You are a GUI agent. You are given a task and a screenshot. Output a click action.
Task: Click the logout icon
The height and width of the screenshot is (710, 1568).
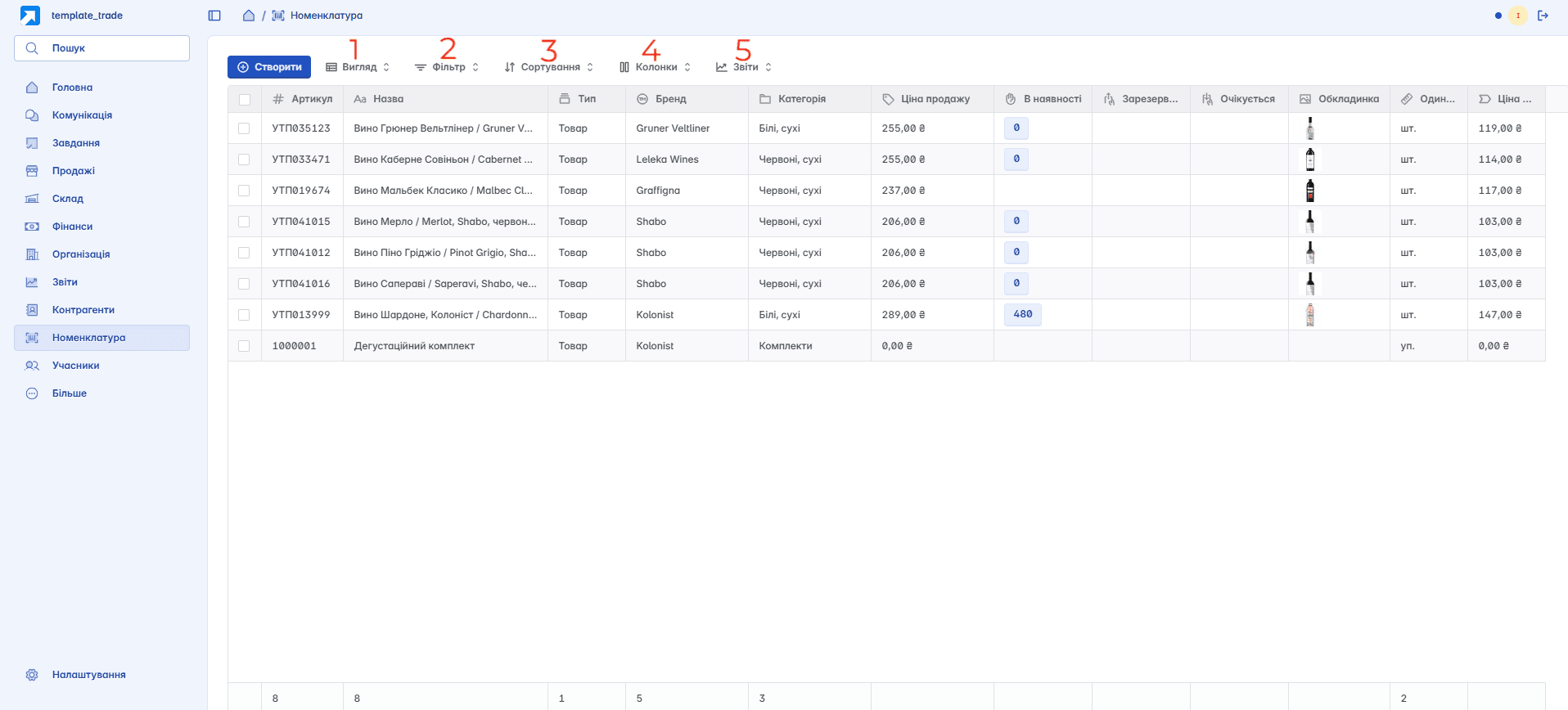pos(1543,16)
